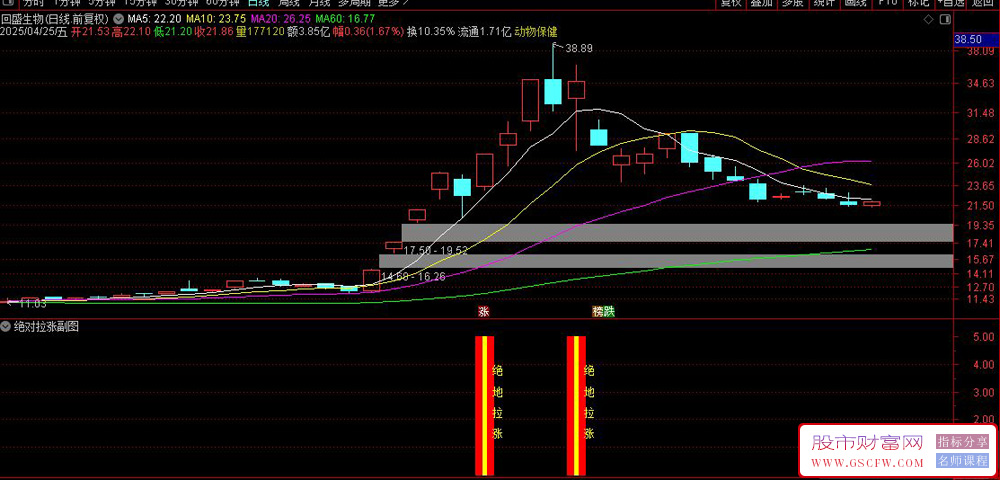Click the 标记 mark button

(918, 3)
